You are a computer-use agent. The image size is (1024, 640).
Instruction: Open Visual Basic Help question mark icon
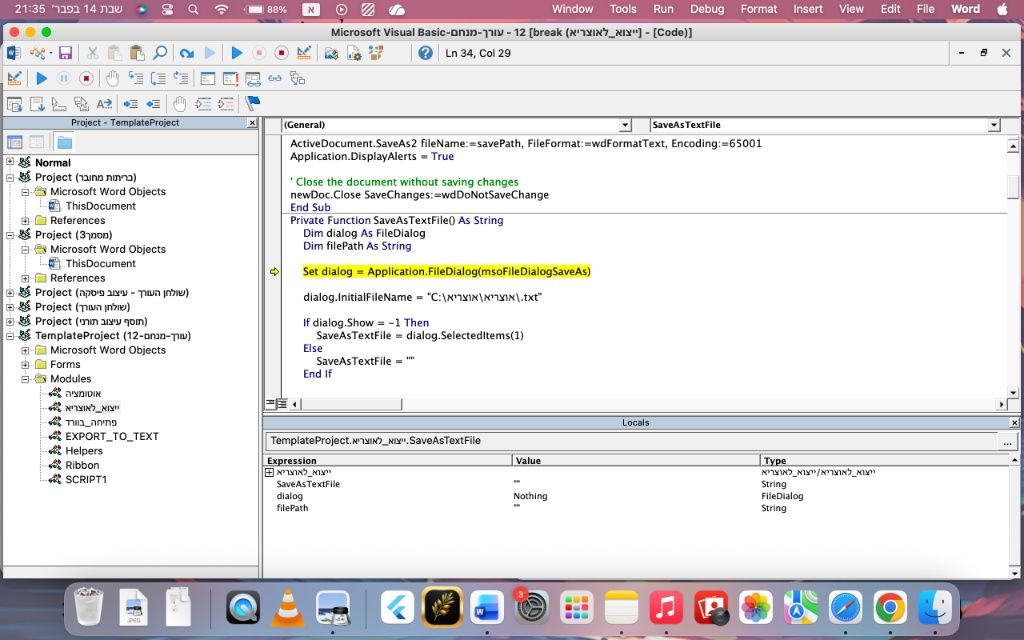click(x=425, y=53)
